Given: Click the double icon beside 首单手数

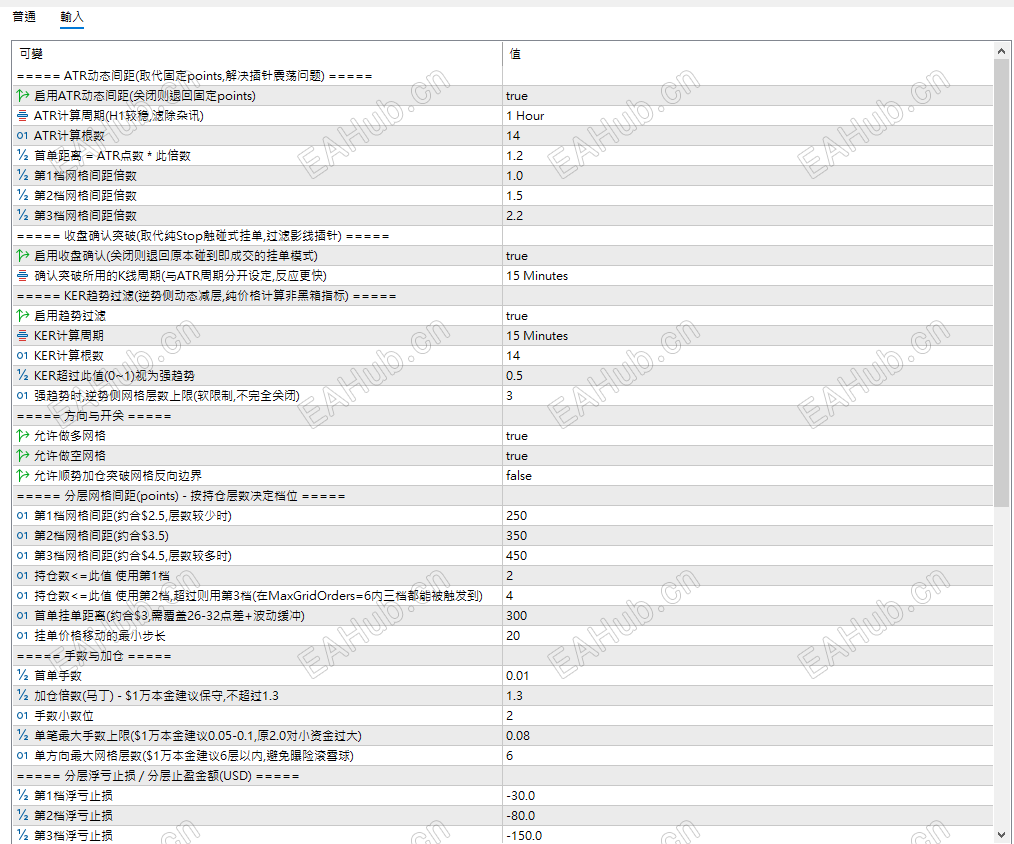Looking at the screenshot, I should pyautogui.click(x=23, y=676).
